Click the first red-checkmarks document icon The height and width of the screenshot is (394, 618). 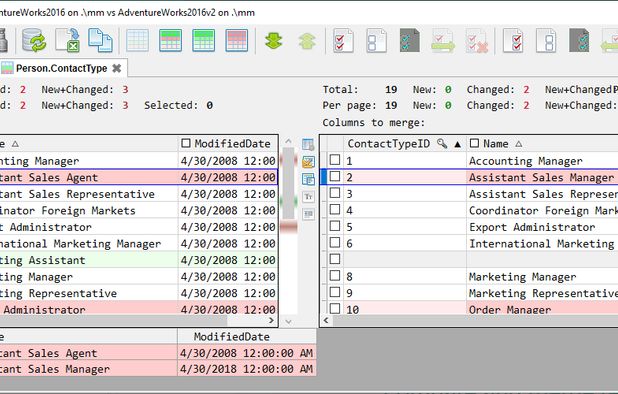(343, 40)
